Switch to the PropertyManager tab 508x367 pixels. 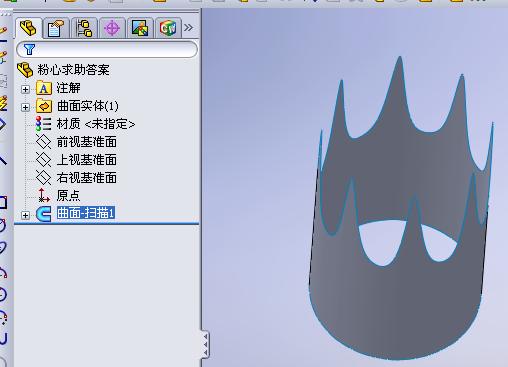tap(56, 28)
